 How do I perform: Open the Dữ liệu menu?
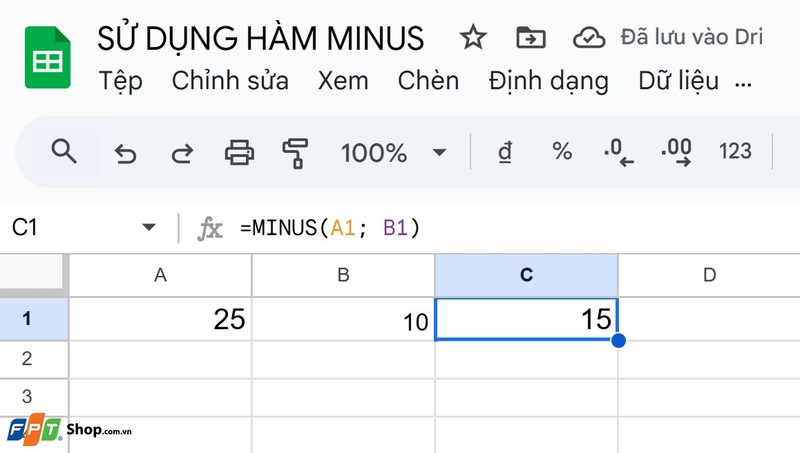tap(679, 81)
